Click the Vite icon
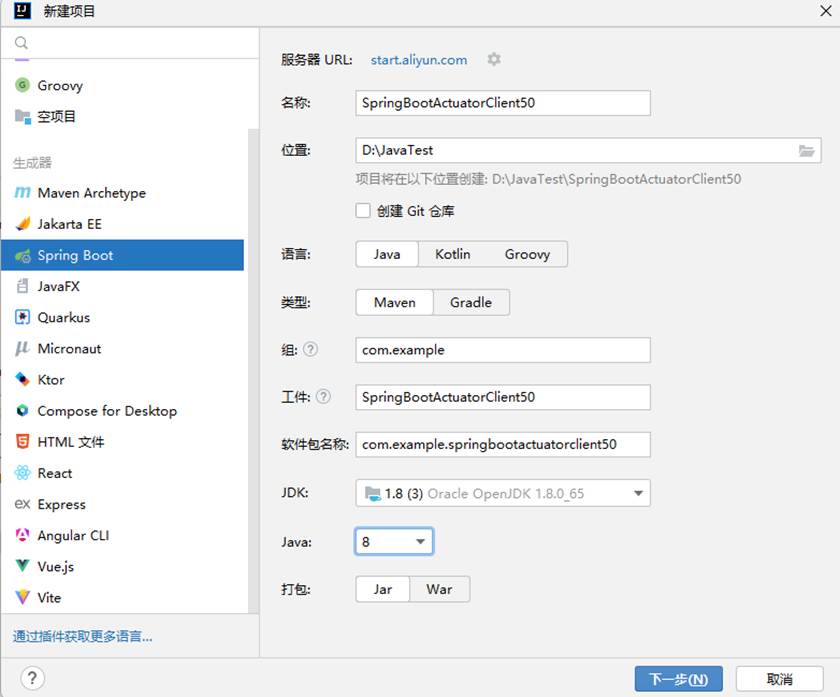 pos(22,597)
